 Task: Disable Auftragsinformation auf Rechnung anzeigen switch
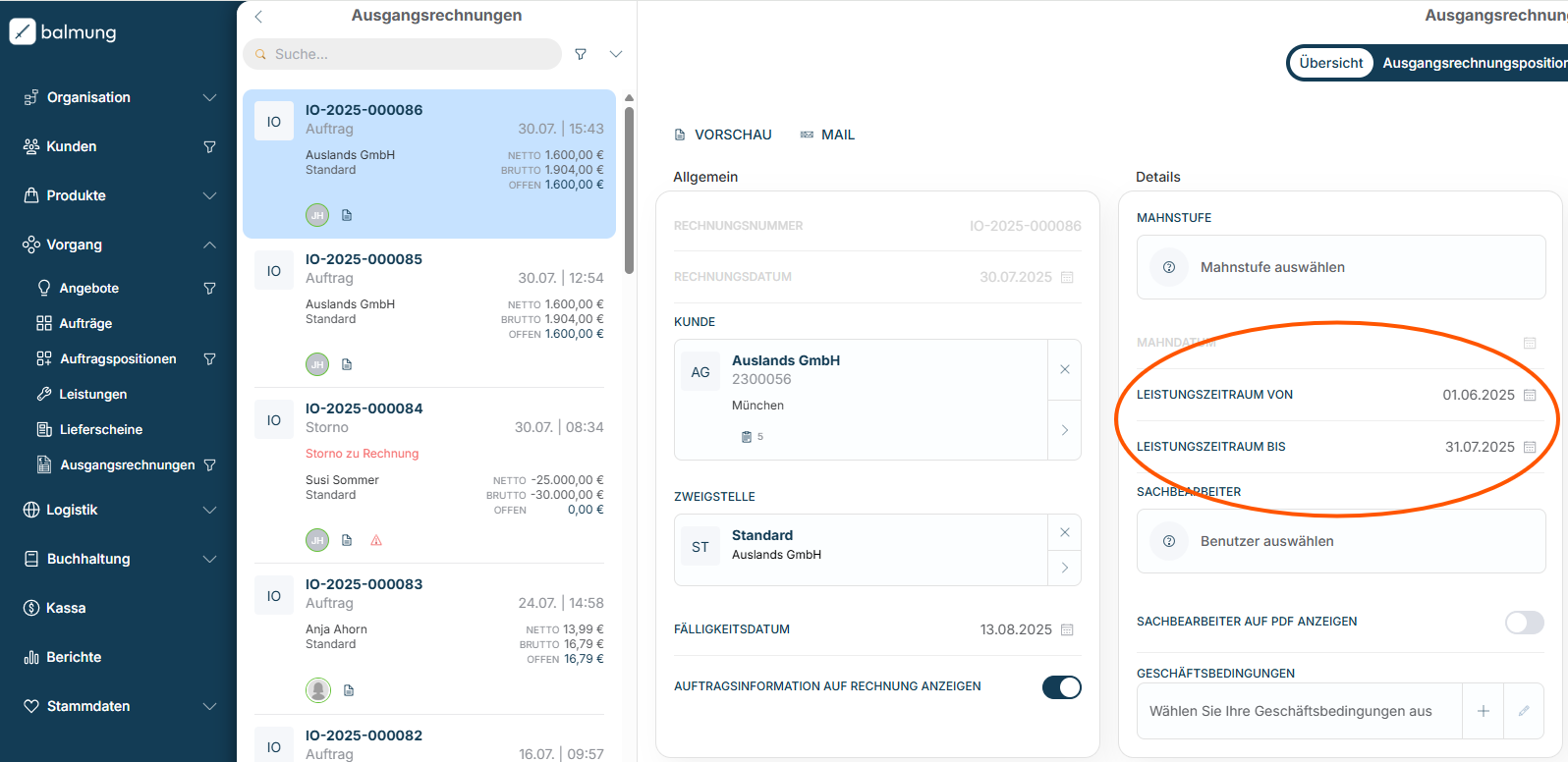pyautogui.click(x=1061, y=687)
